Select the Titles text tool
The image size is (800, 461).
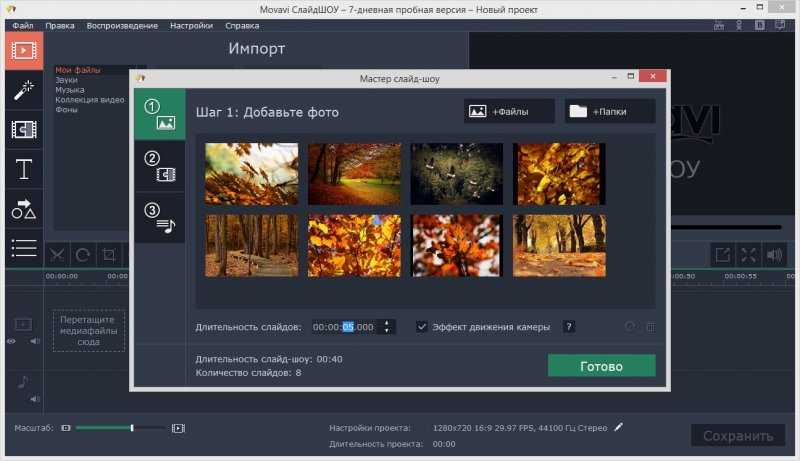(24, 169)
